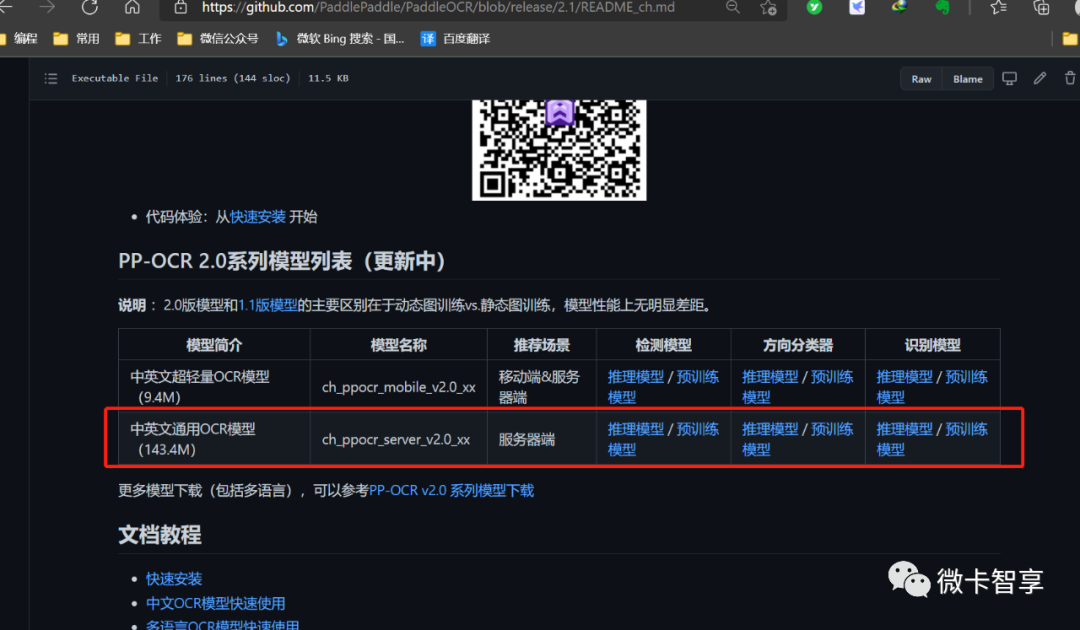Go to the browser home page

coord(132,7)
